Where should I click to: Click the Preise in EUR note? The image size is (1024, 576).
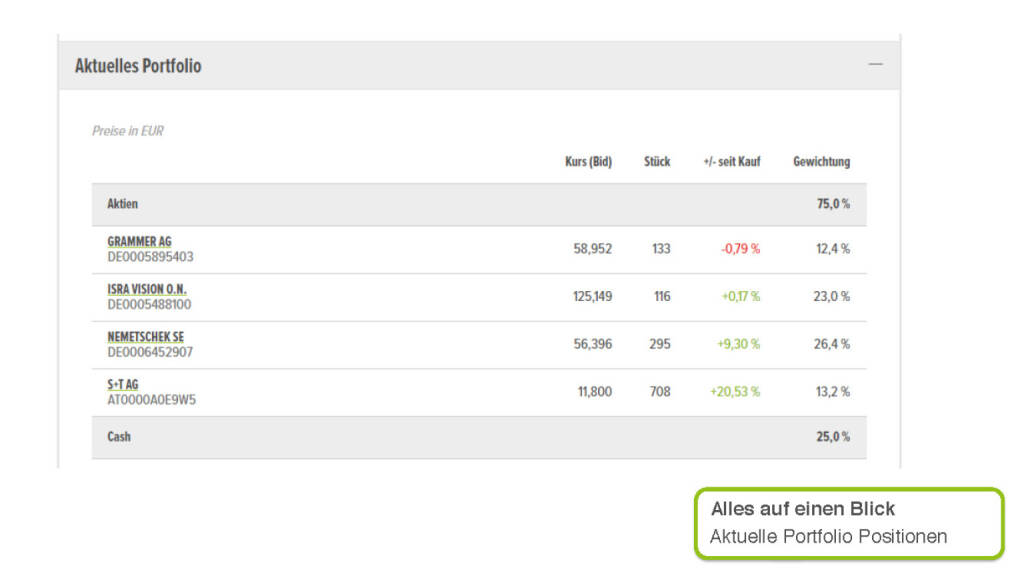pyautogui.click(x=128, y=131)
